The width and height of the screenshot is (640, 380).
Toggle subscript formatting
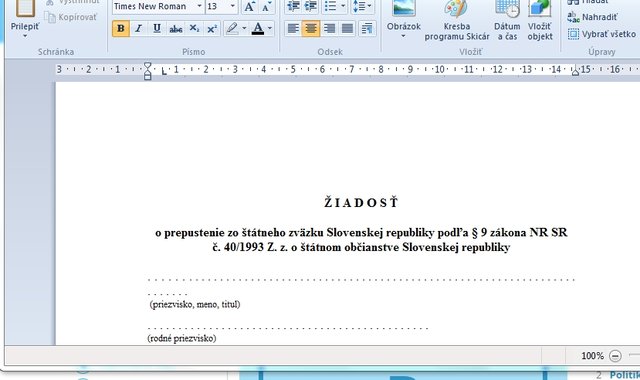[194, 29]
